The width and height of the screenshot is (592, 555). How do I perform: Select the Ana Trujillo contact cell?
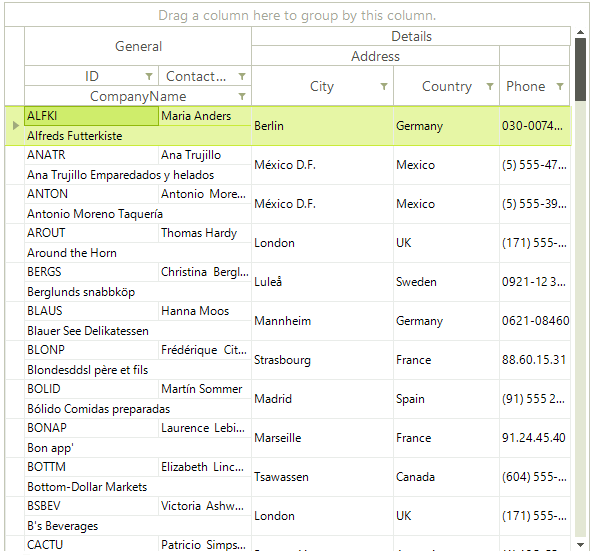coord(205,155)
